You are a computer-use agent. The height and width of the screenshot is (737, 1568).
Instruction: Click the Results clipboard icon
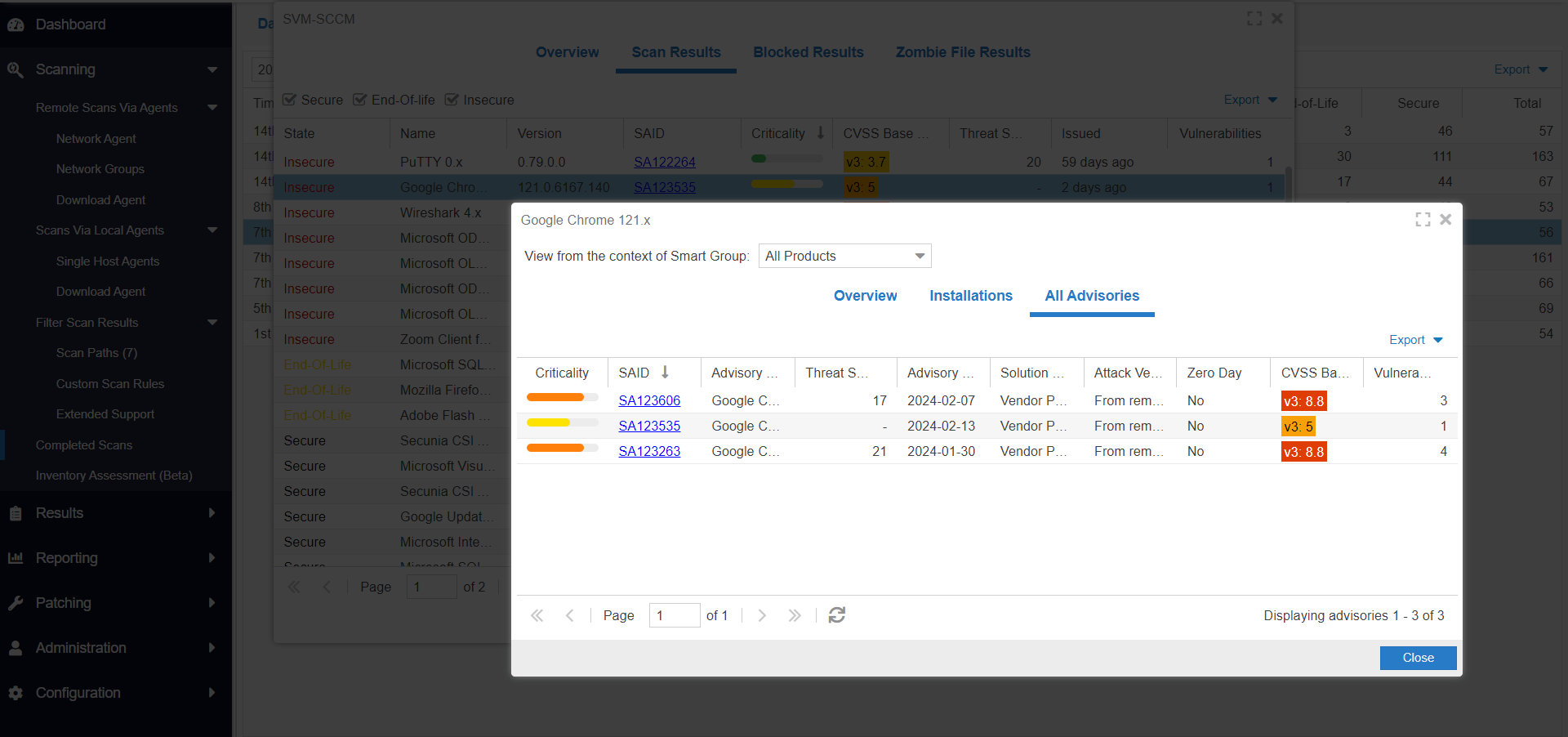tap(16, 513)
